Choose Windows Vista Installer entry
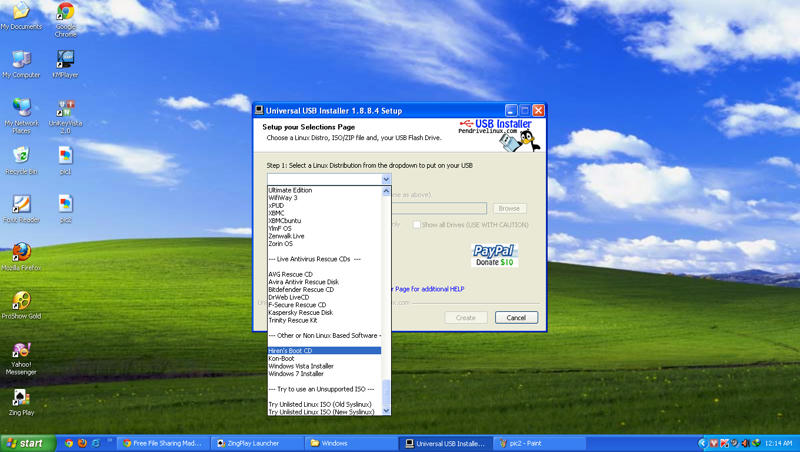 (x=324, y=366)
